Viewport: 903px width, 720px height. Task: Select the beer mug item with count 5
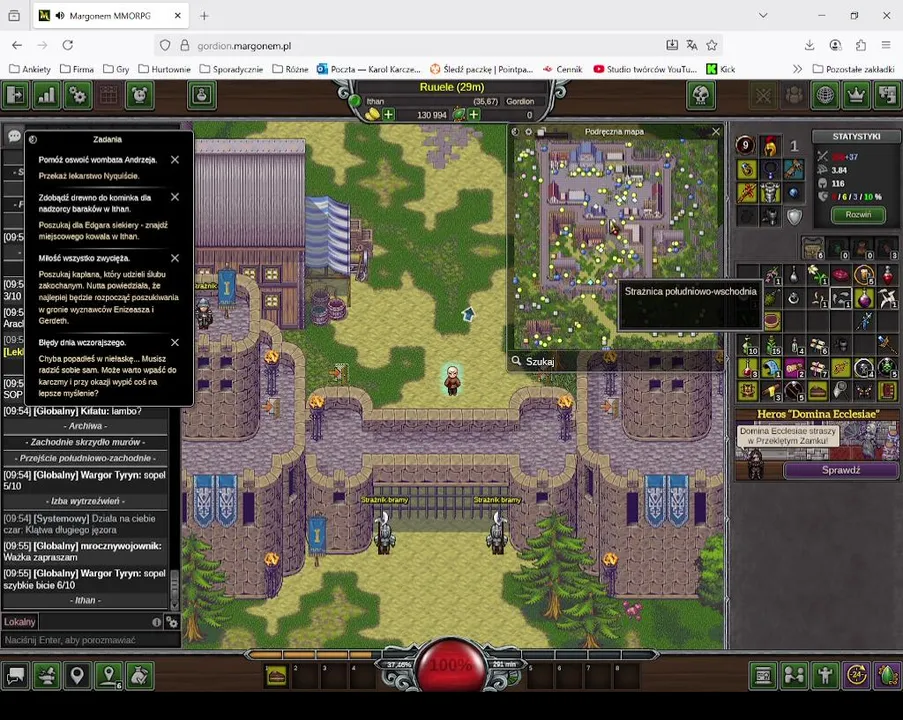point(864,275)
